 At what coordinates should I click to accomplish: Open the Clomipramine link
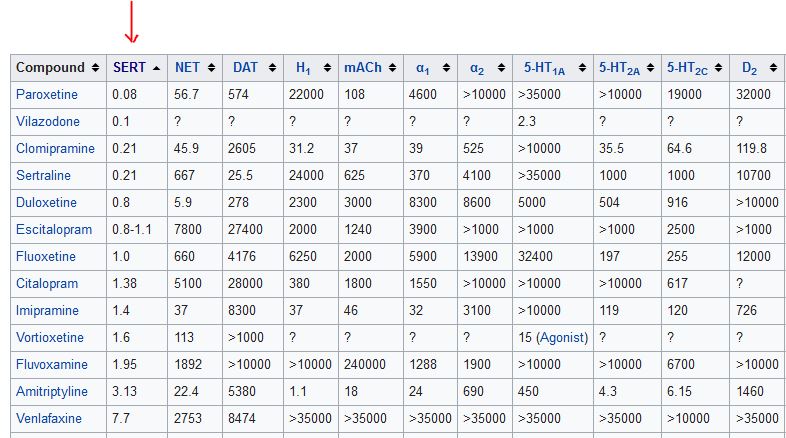[55, 149]
